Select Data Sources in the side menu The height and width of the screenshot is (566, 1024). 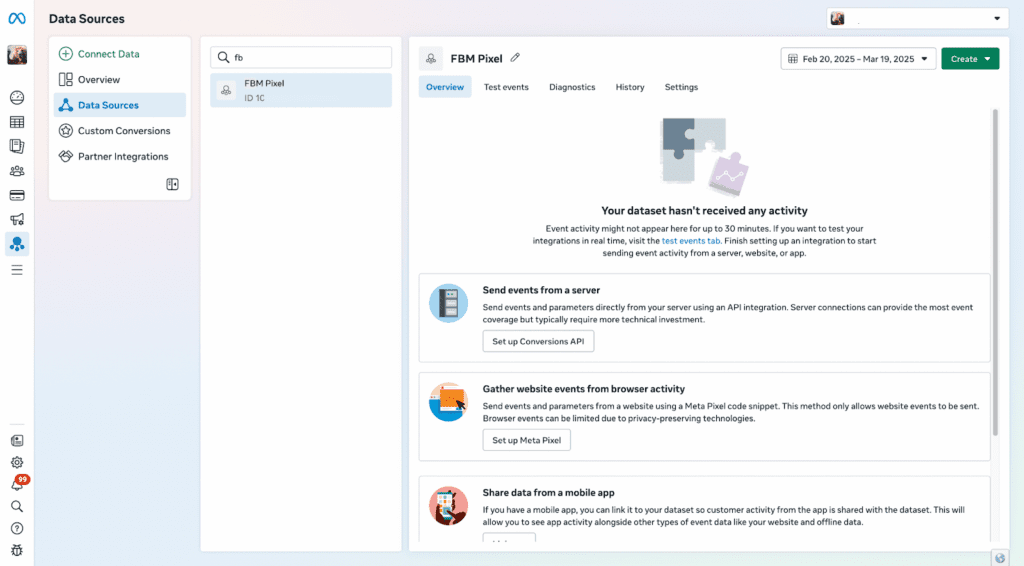[x=120, y=105]
